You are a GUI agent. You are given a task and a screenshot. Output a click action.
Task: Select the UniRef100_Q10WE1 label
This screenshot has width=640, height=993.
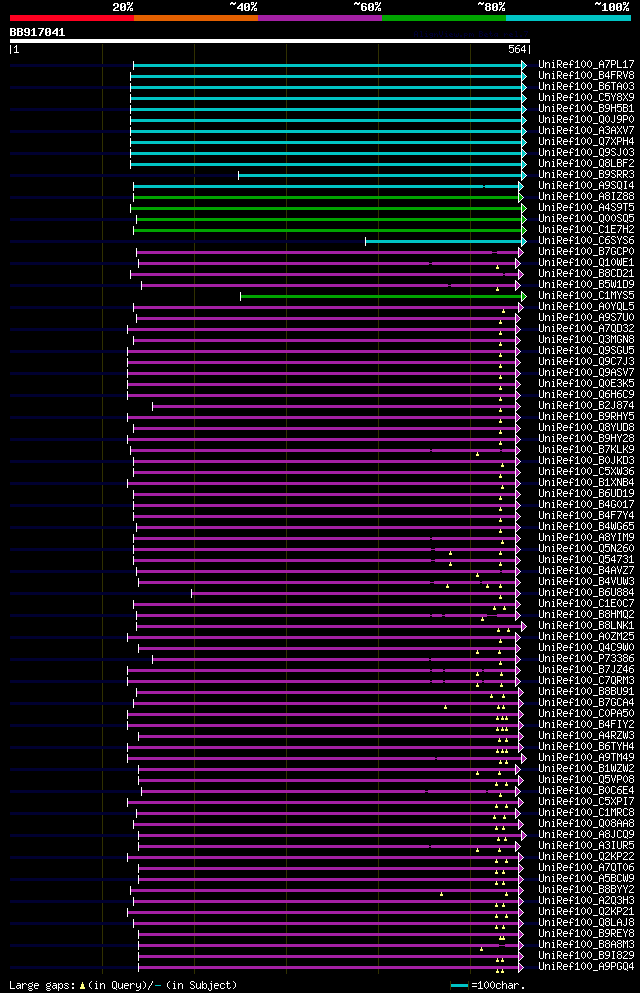click(586, 262)
